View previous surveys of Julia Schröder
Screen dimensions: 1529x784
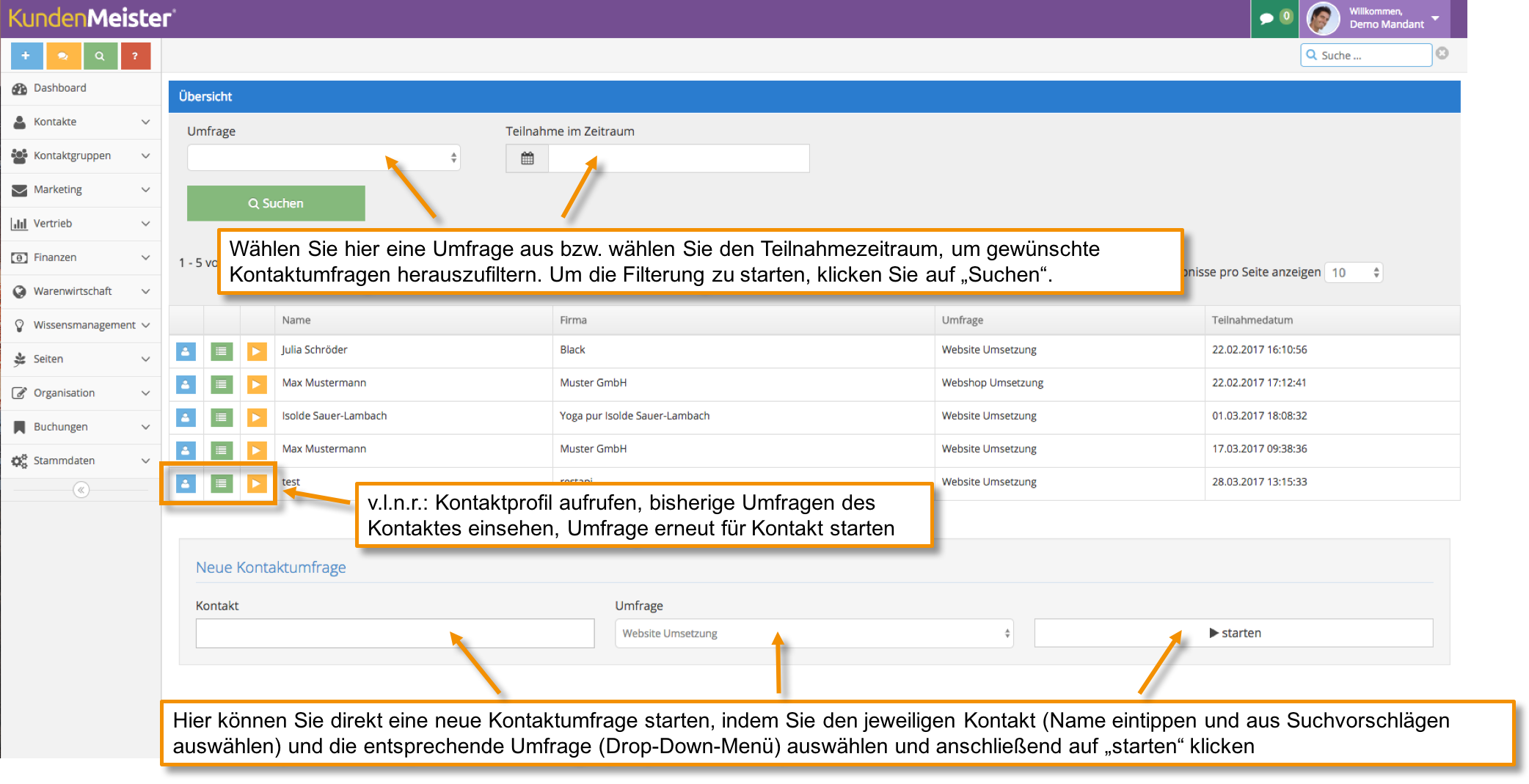[222, 351]
